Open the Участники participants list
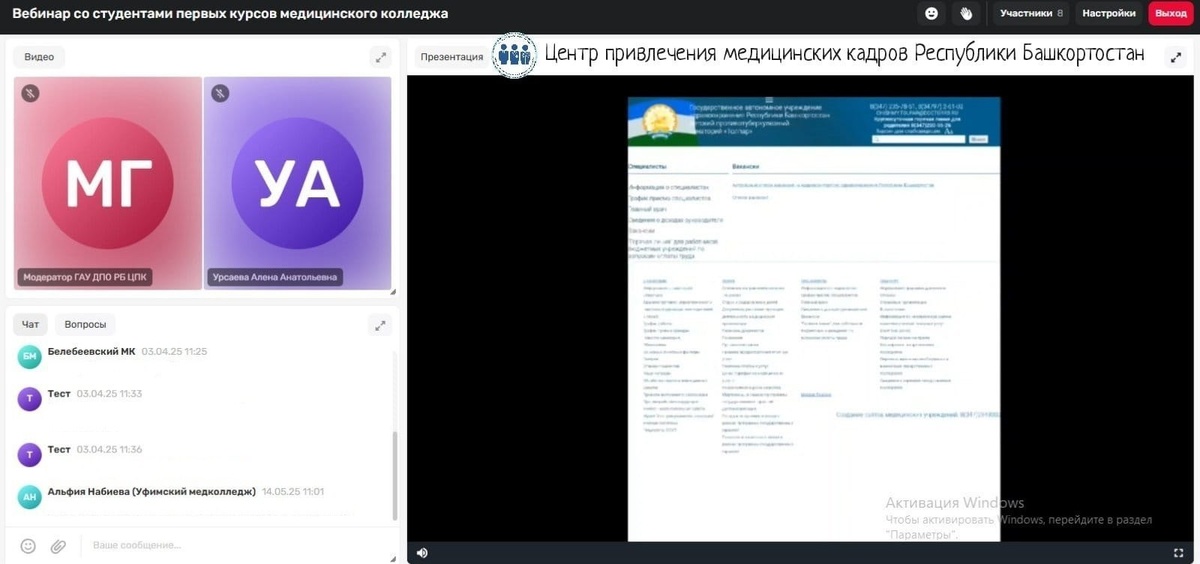Viewport: 1200px width, 564px height. (1031, 14)
